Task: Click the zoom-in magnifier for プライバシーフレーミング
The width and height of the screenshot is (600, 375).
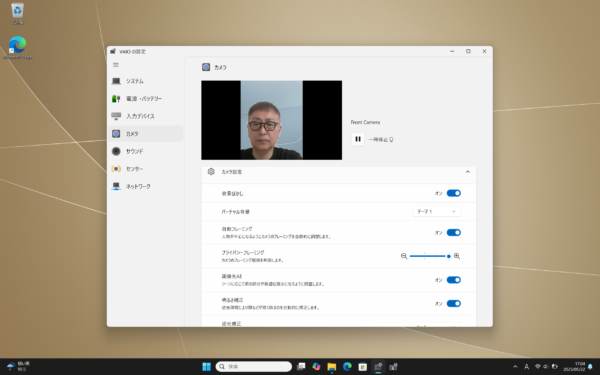Action: (457, 256)
